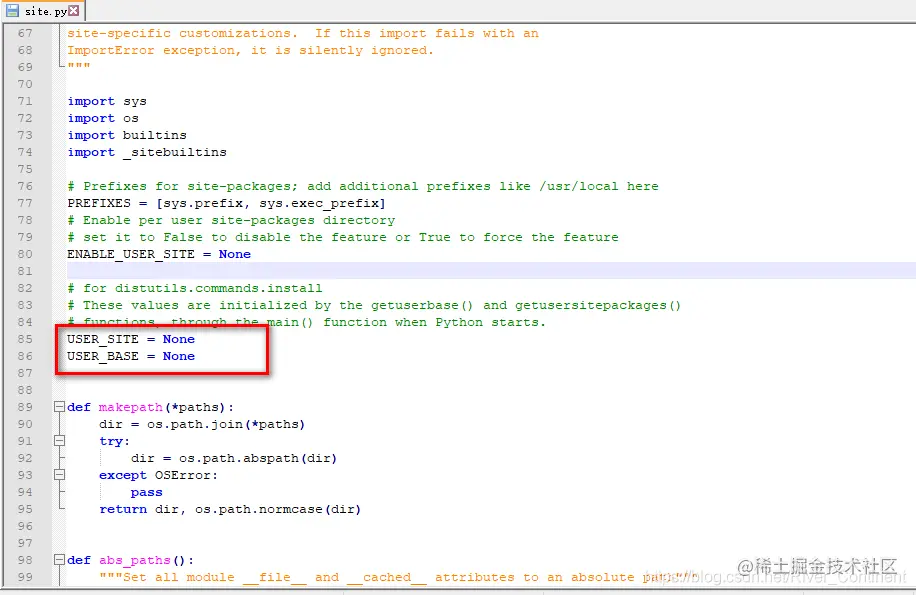Click the '# set it to False' comment line

[x=343, y=237]
